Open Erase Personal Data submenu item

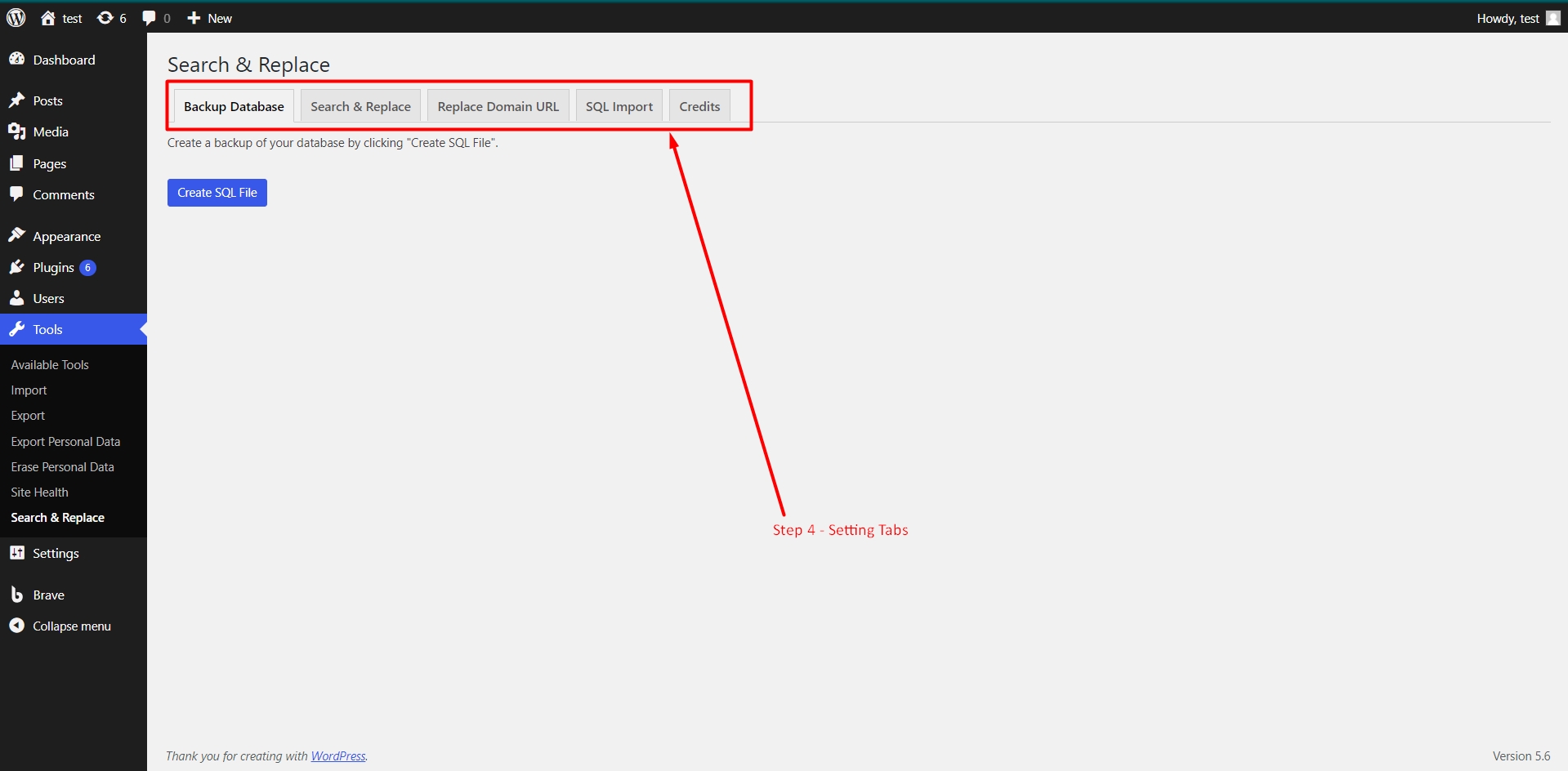62,467
